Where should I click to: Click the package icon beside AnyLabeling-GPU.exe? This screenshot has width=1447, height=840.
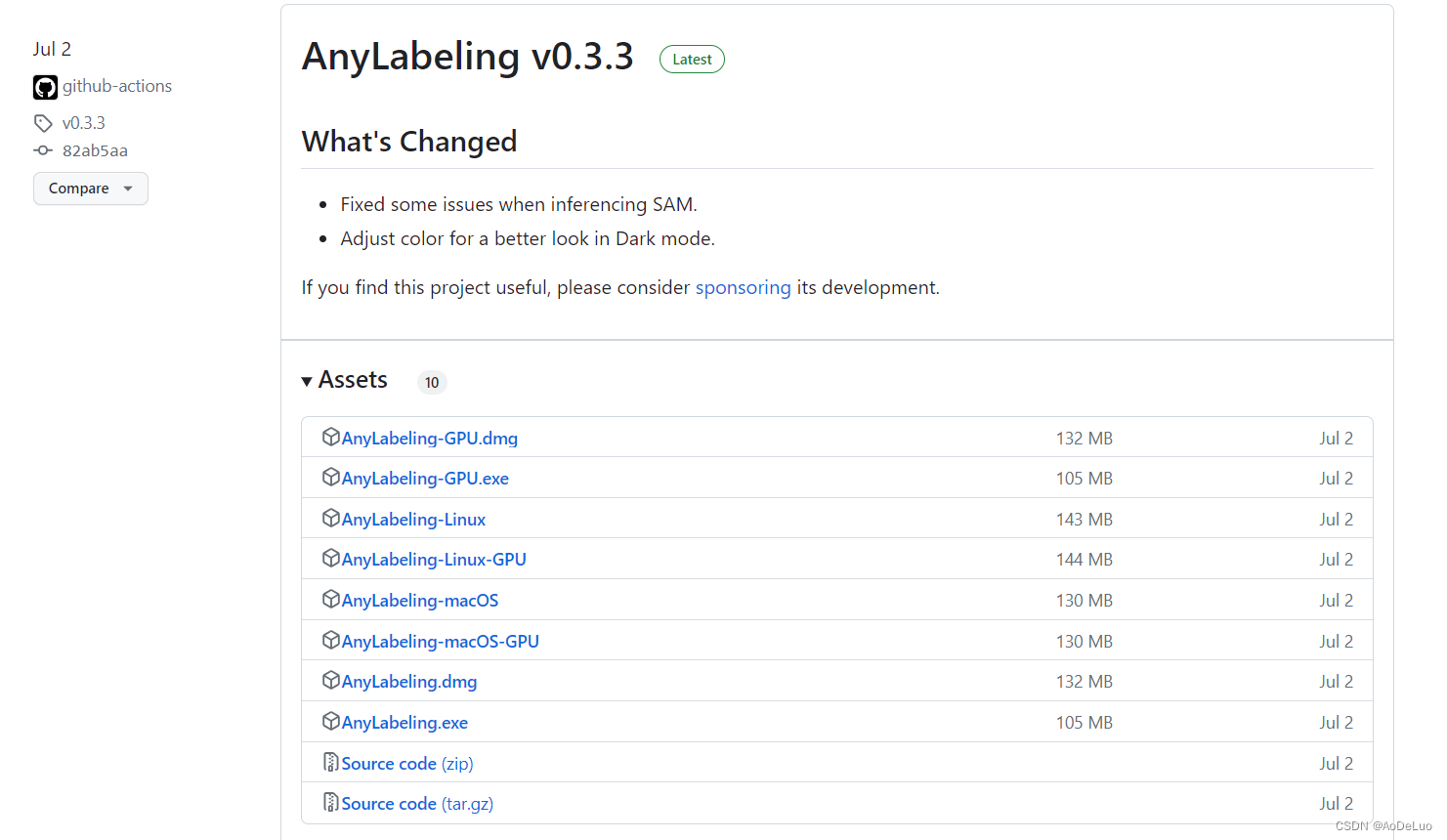tap(331, 477)
